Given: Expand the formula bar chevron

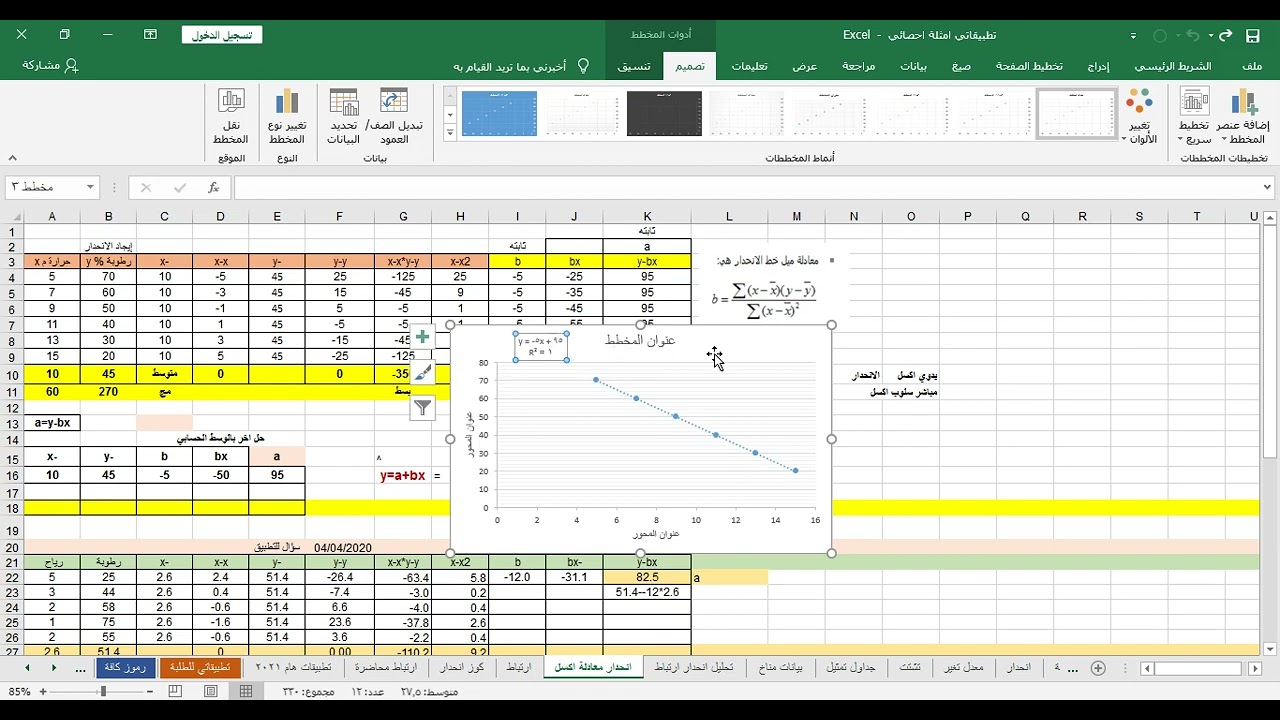Looking at the screenshot, I should (x=1268, y=187).
